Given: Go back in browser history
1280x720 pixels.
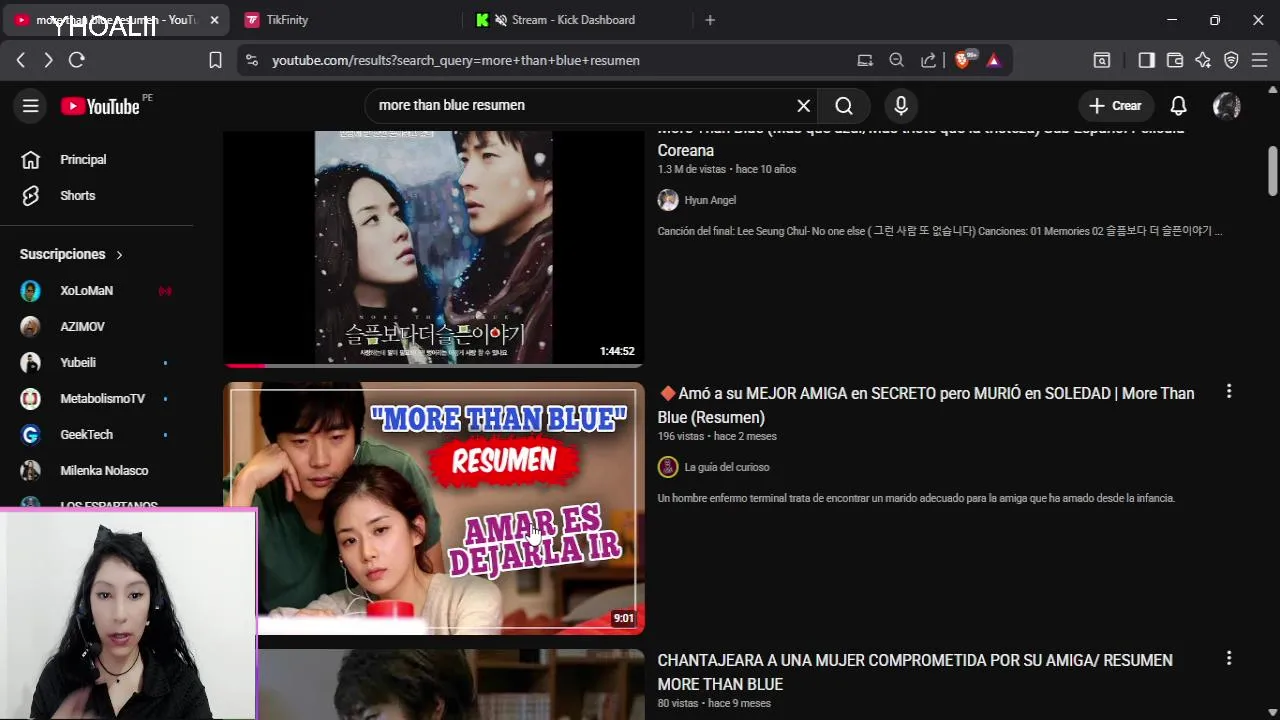Looking at the screenshot, I should (x=21, y=61).
